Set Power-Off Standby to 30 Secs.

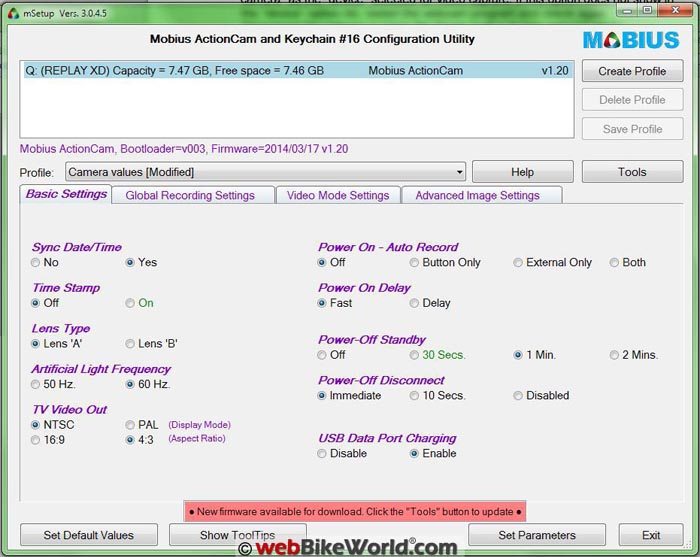click(x=414, y=355)
